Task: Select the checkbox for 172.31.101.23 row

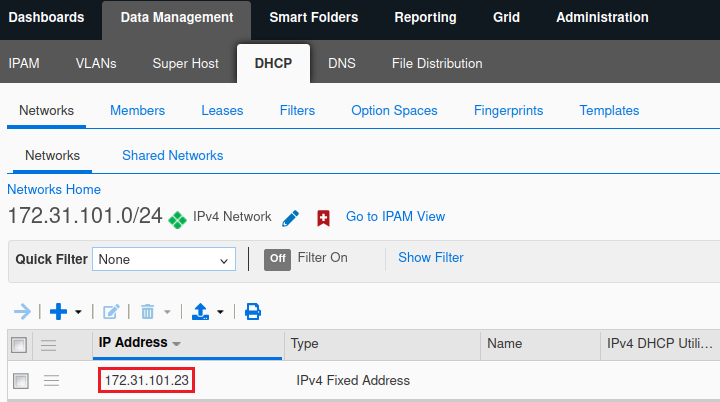Action: (20, 380)
